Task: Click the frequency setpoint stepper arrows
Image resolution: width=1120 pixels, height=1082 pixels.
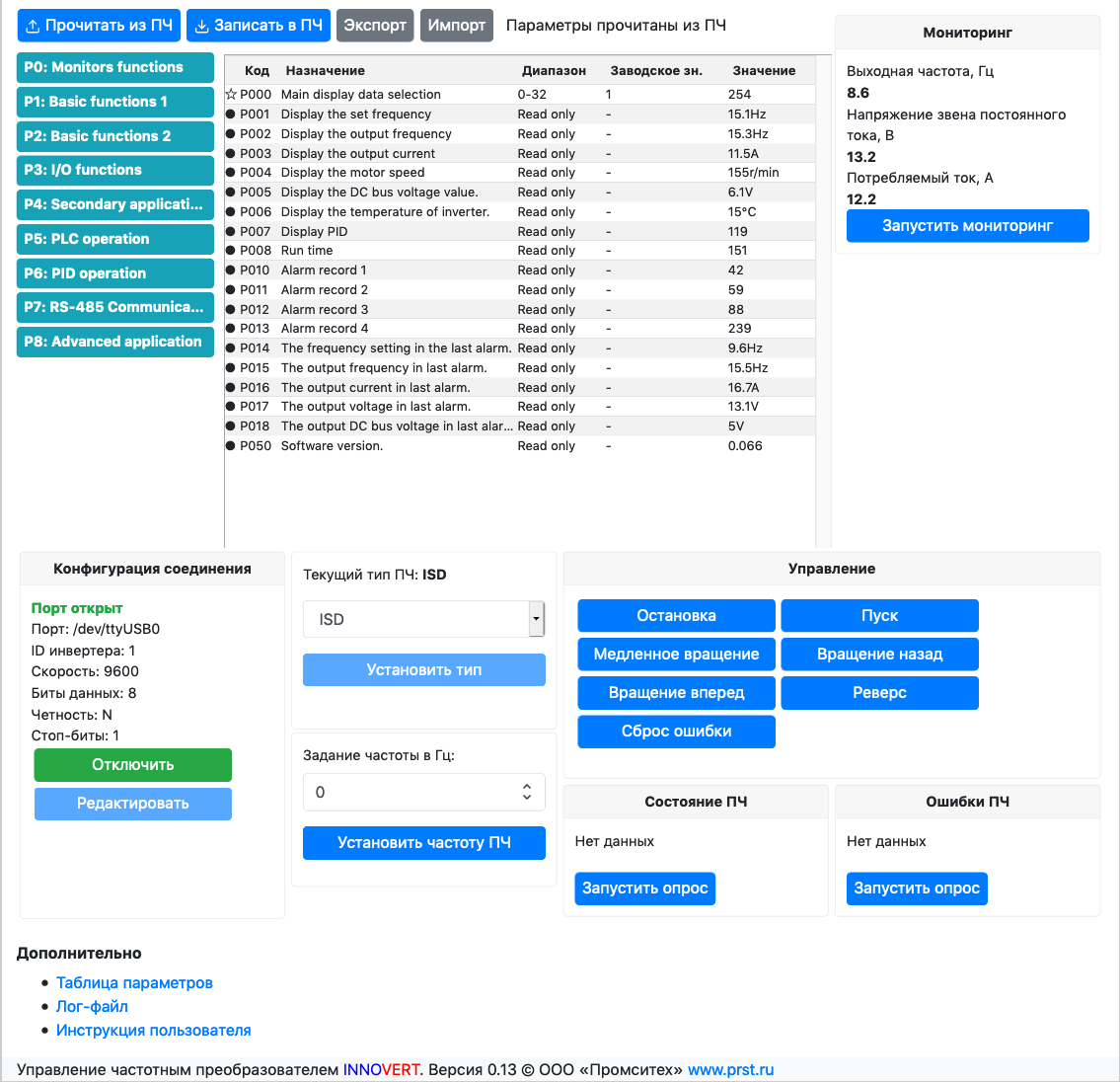Action: pyautogui.click(x=526, y=792)
